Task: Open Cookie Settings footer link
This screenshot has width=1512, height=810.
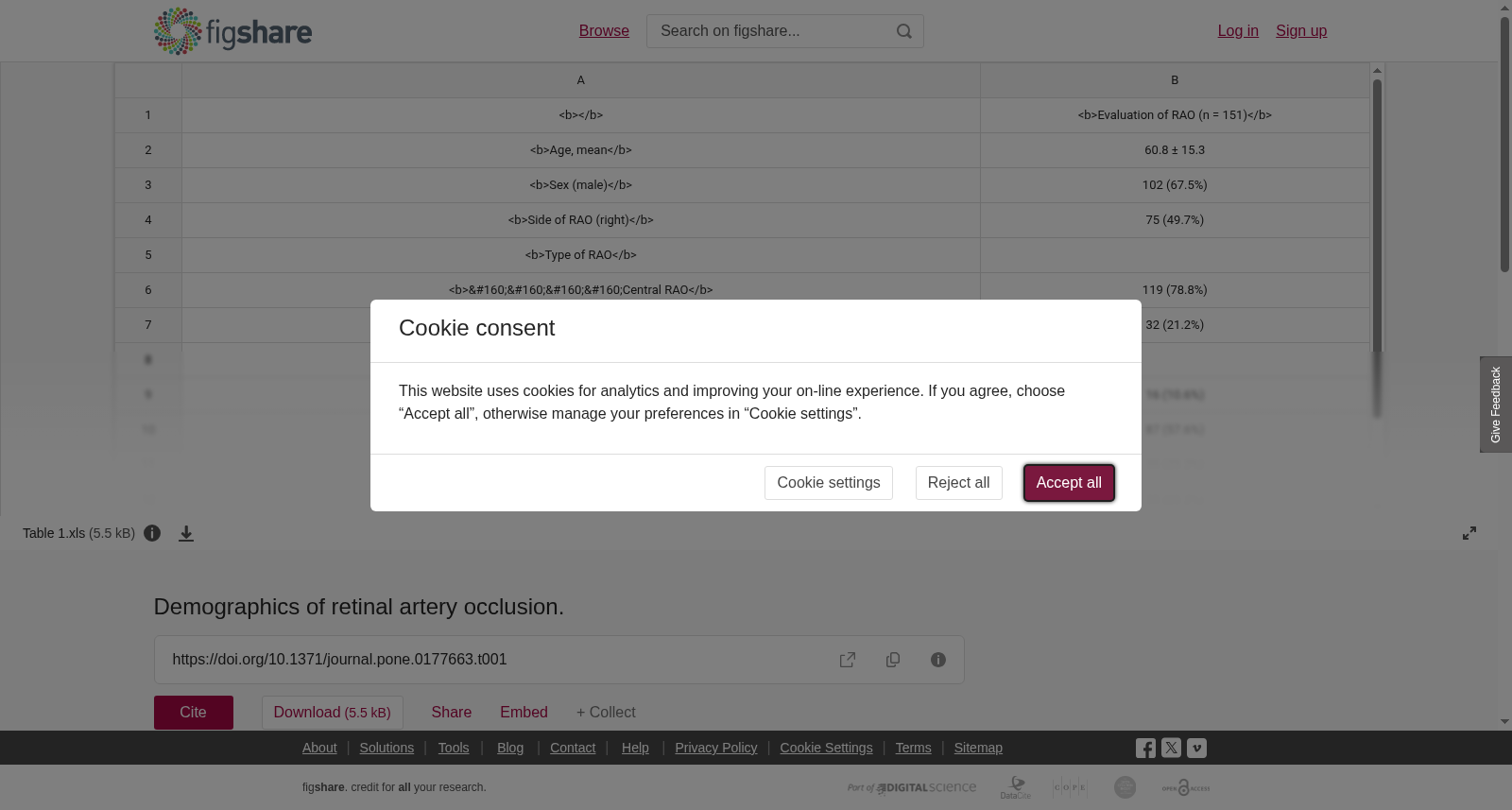Action: click(827, 748)
